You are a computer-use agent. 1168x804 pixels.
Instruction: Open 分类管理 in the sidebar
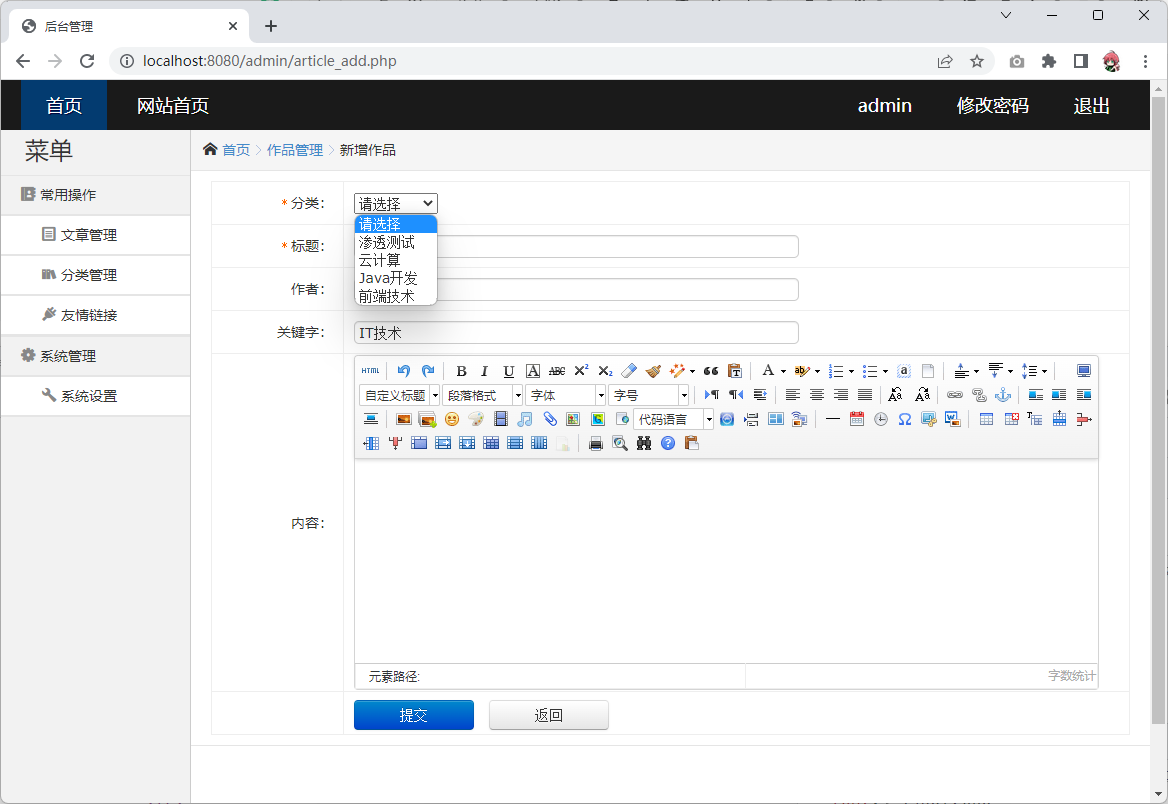88,275
